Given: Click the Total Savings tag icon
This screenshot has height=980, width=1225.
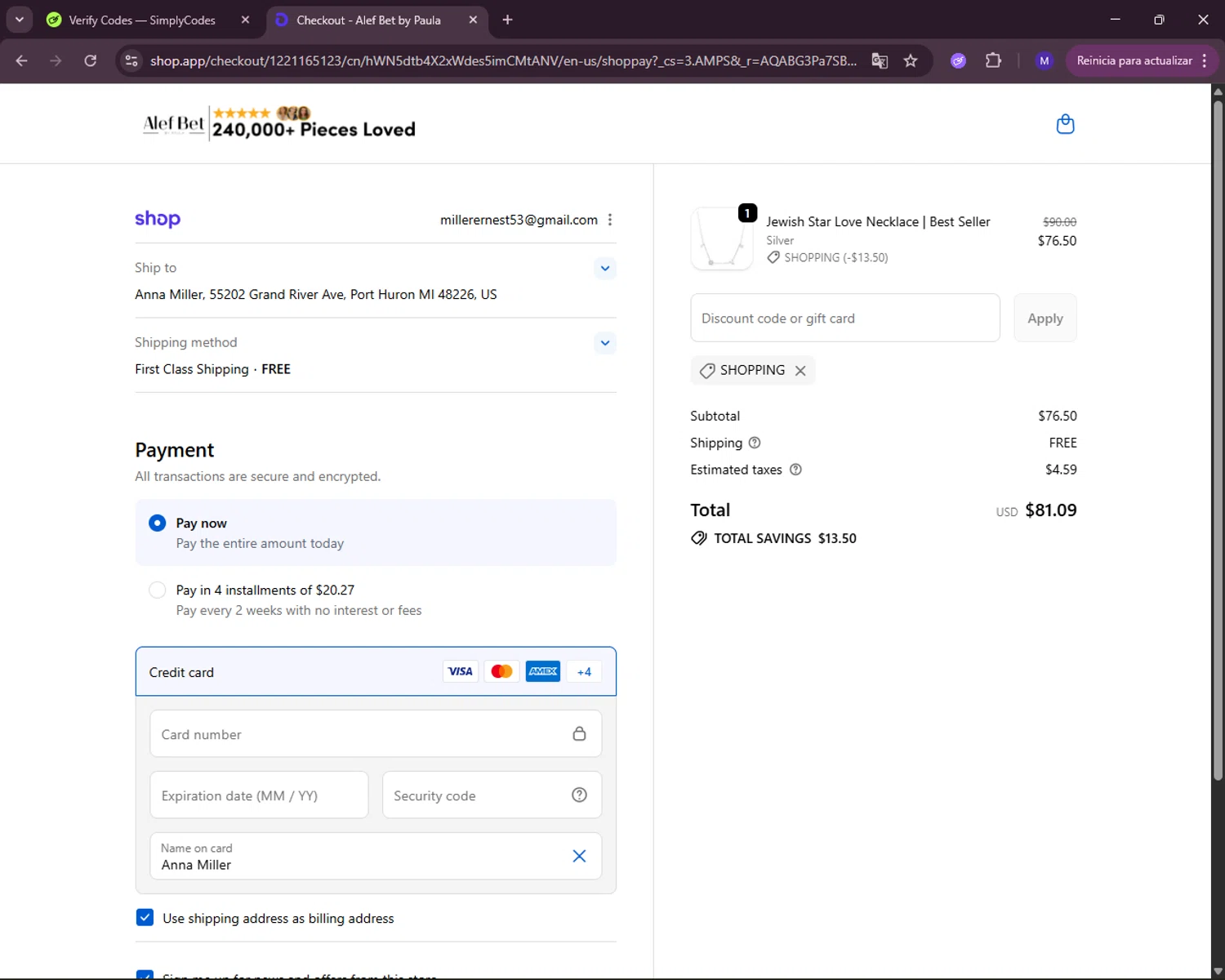Looking at the screenshot, I should click(699, 538).
